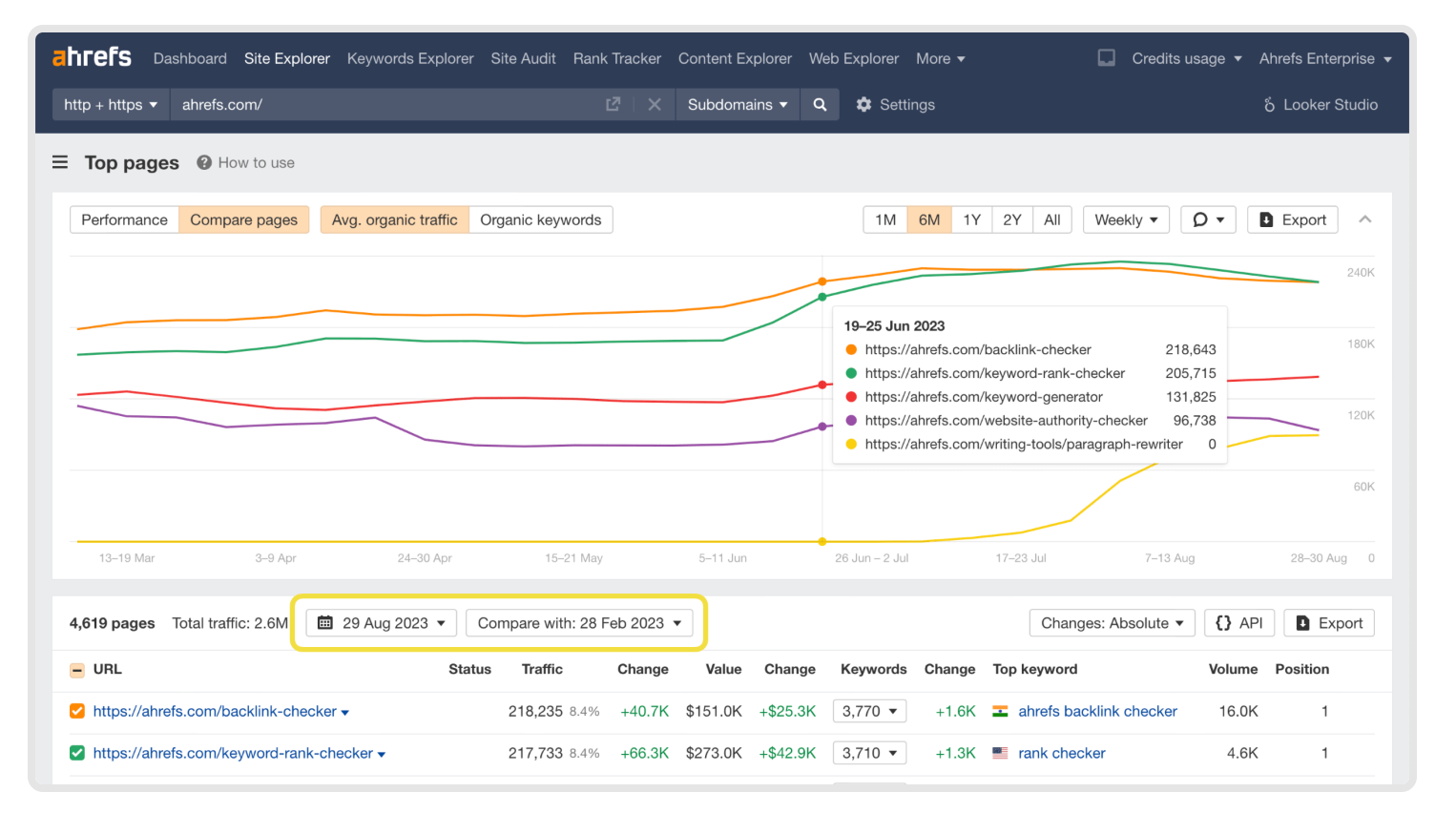Set chart range to 1Y
The image size is (1456, 813).
[x=972, y=219]
